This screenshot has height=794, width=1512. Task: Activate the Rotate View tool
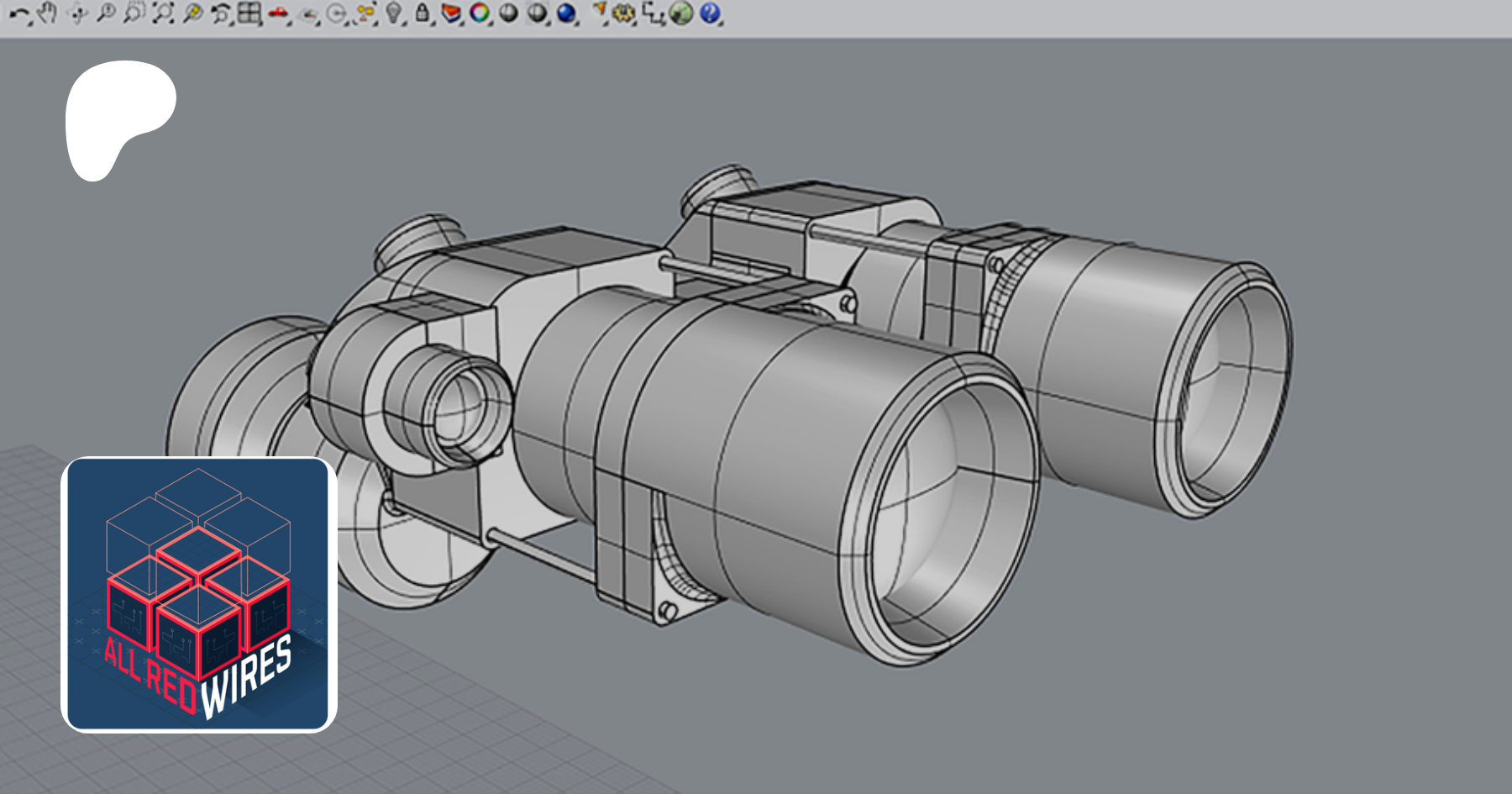pyautogui.click(x=77, y=13)
